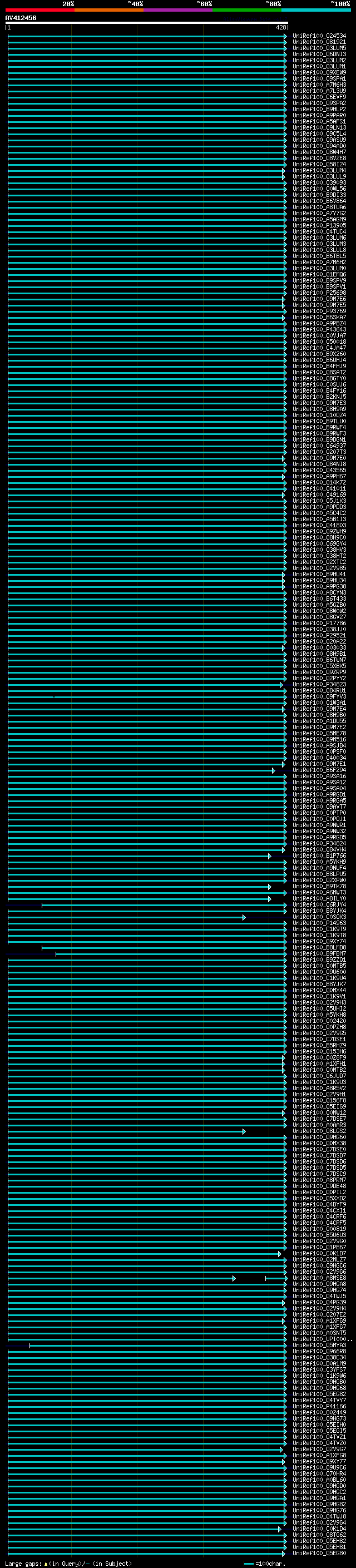Click the query name AV412456
356x1568 pixels.
tap(21, 18)
